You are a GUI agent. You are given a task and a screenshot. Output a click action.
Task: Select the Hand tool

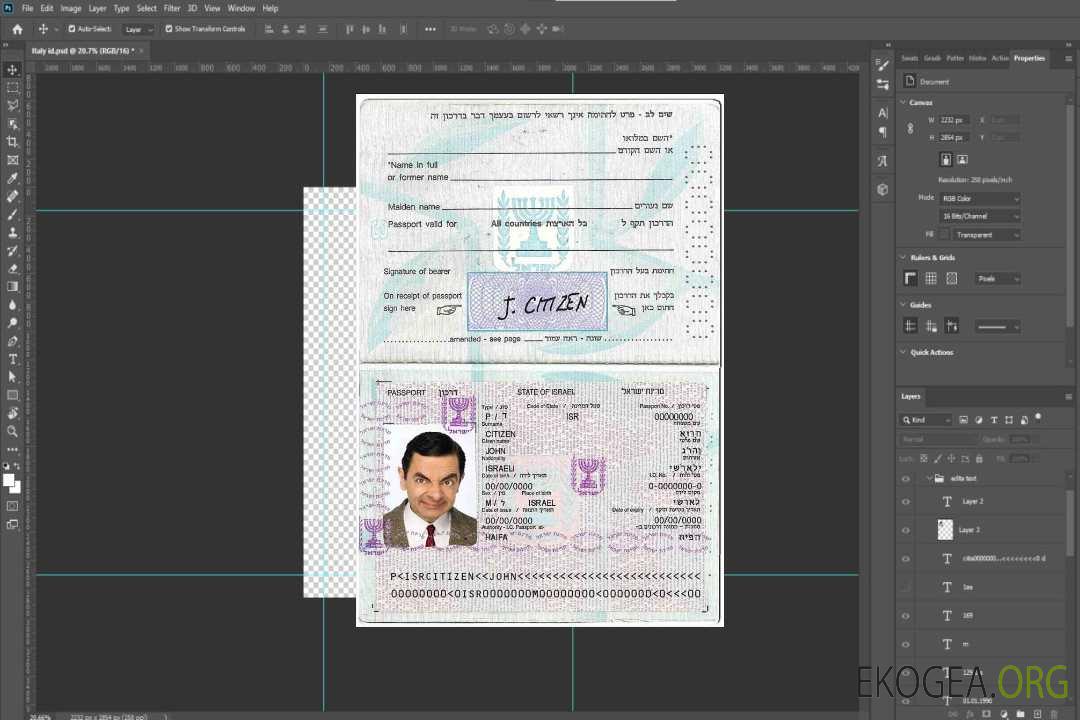(x=12, y=413)
